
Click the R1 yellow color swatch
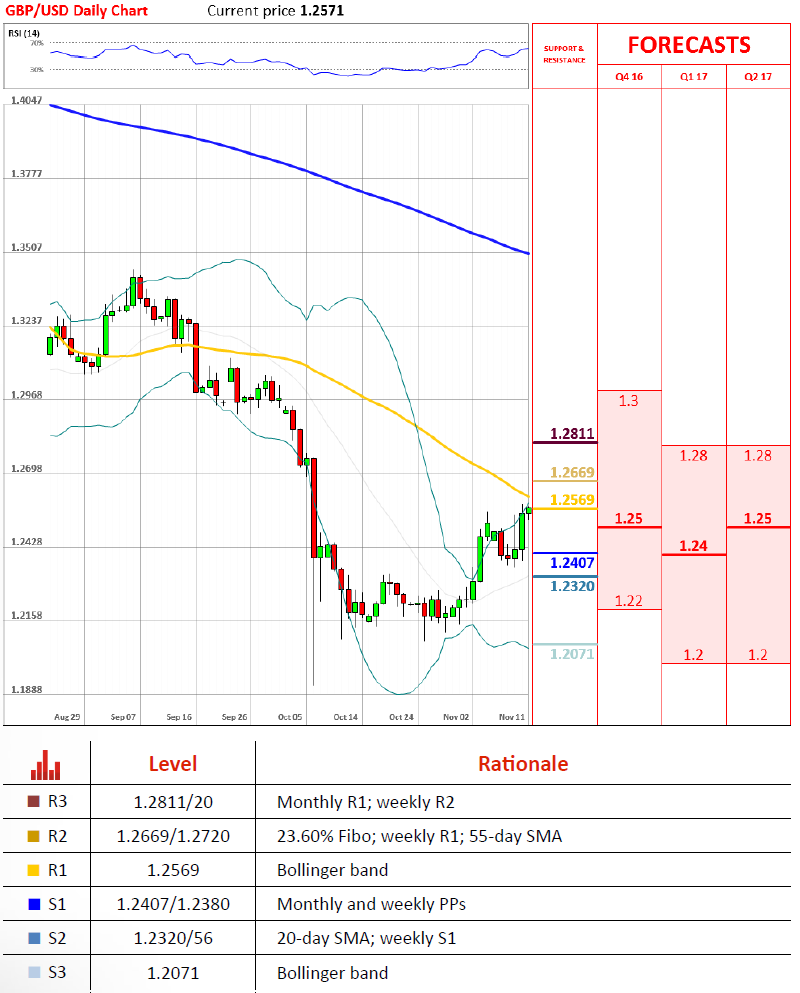pos(34,870)
